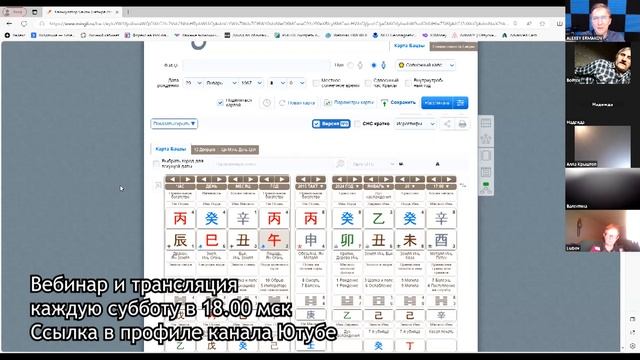Click the blue Рассчитать button
The image size is (640, 360).
(x=437, y=103)
